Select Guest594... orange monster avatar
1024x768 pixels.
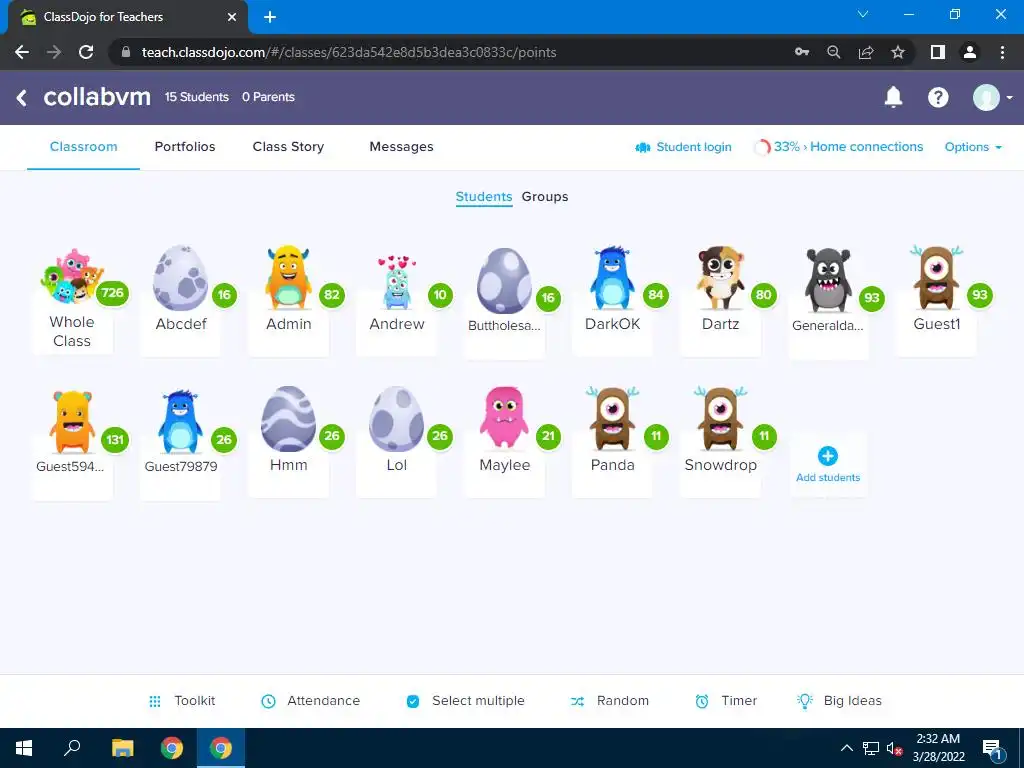pos(72,422)
